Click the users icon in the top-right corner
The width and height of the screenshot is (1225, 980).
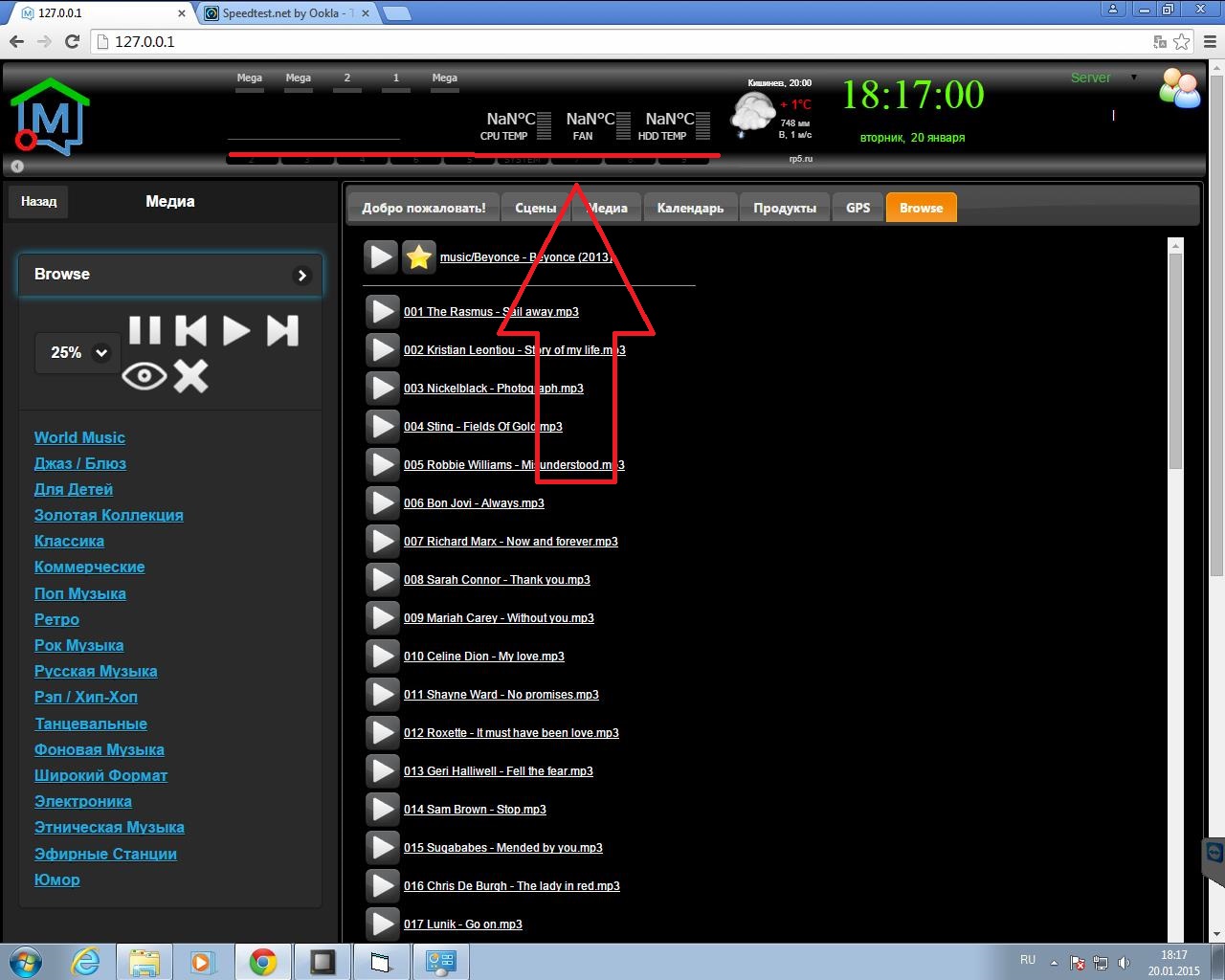point(1179,88)
